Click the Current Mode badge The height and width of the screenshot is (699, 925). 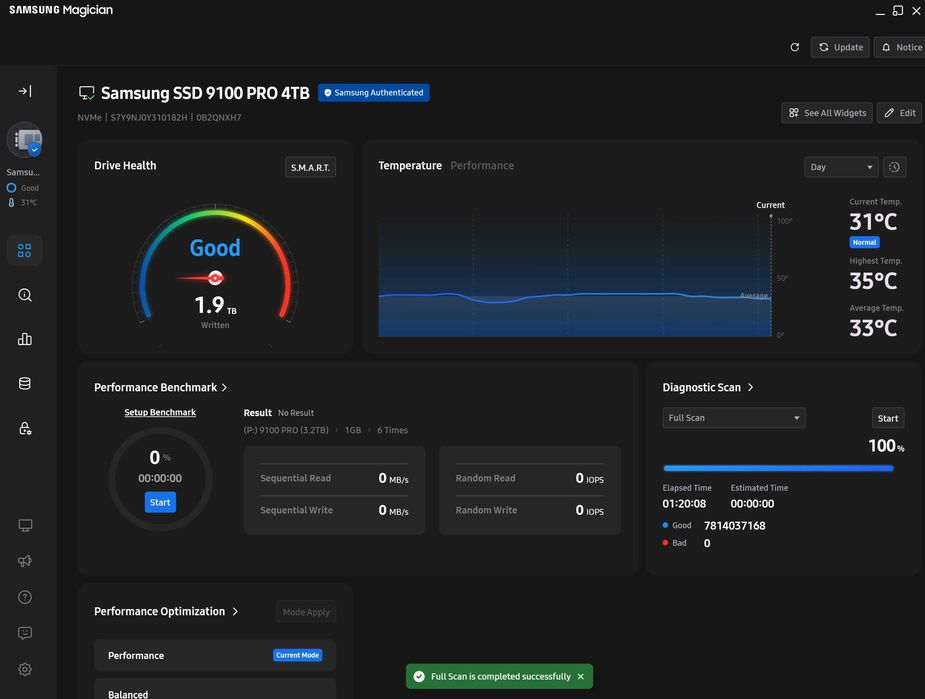297,655
